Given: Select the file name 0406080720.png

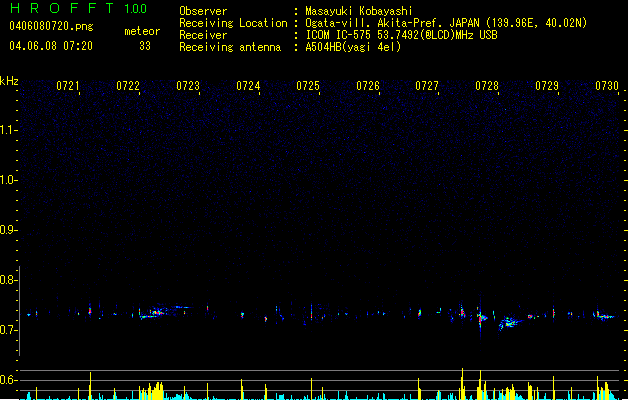Looking at the screenshot, I should point(51,26).
